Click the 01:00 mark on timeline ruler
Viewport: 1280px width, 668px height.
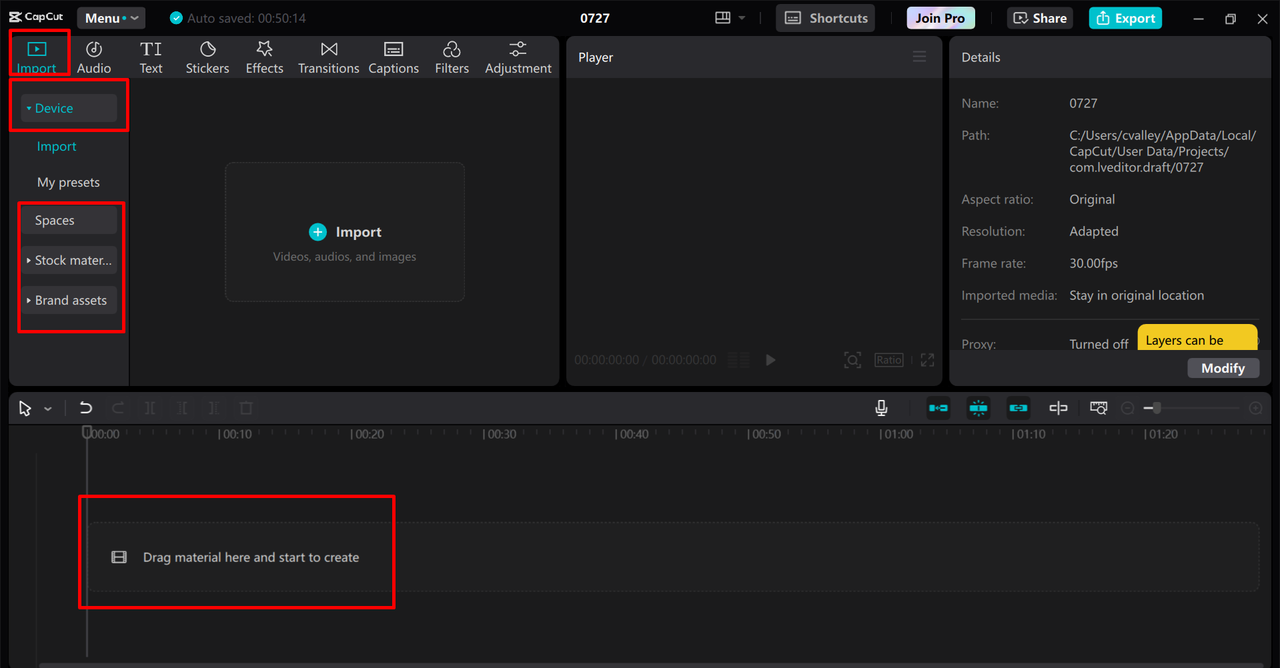tap(897, 434)
